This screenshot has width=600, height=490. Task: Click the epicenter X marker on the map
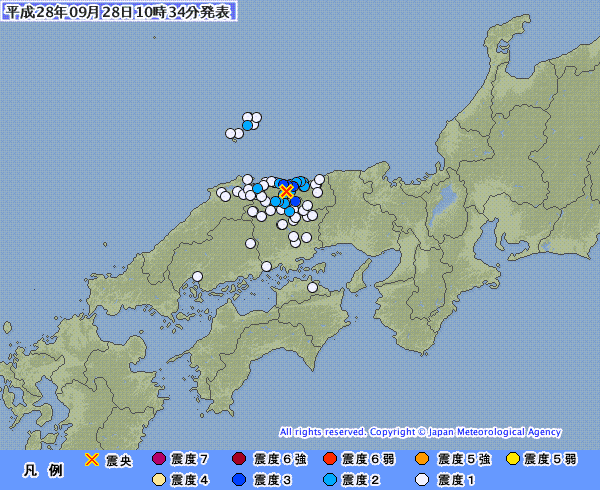click(x=286, y=191)
